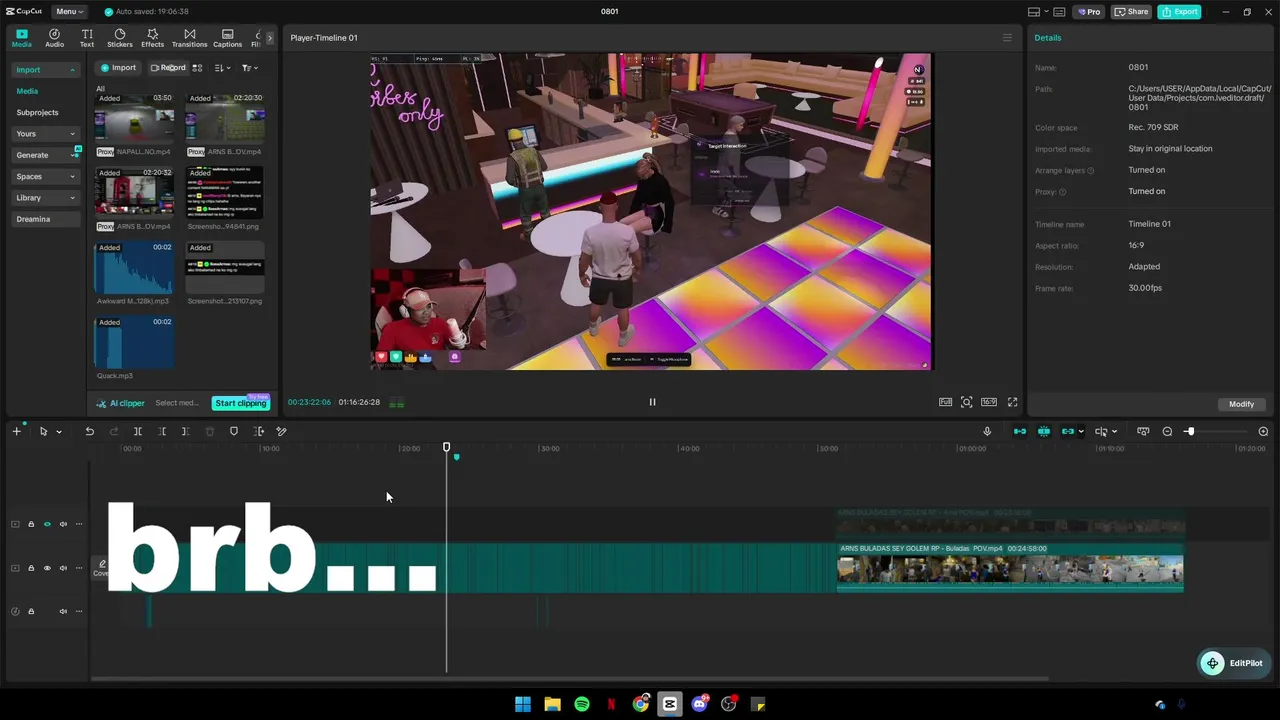The height and width of the screenshot is (720, 1280).
Task: Lock the main video track
Action: pyautogui.click(x=31, y=568)
